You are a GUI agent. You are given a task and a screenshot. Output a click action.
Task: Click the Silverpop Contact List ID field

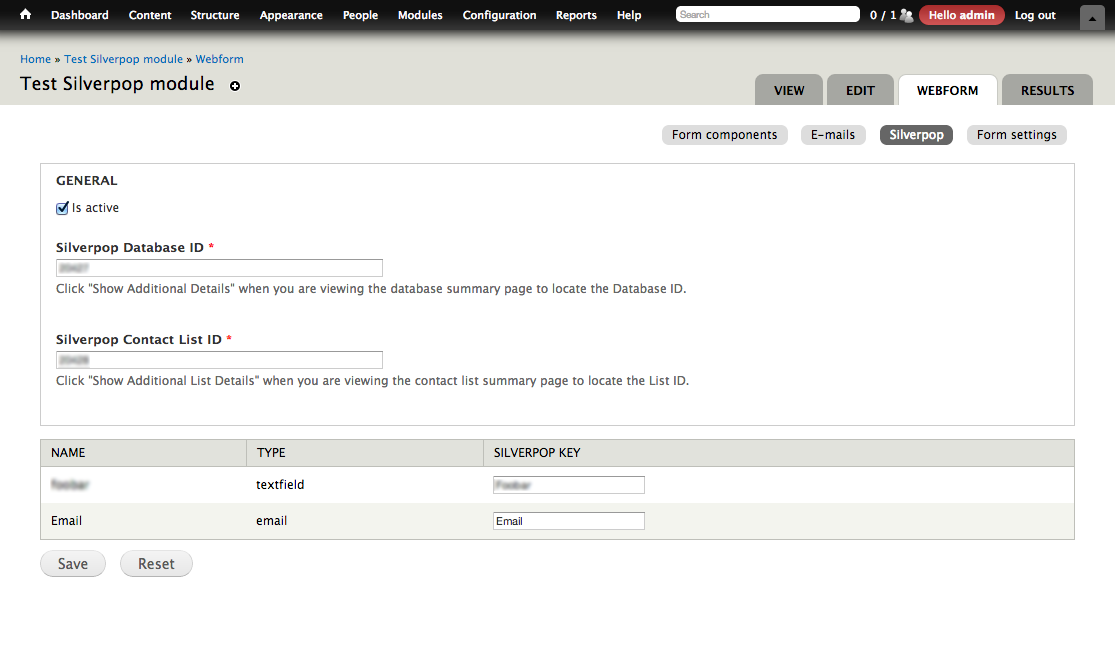[219, 360]
